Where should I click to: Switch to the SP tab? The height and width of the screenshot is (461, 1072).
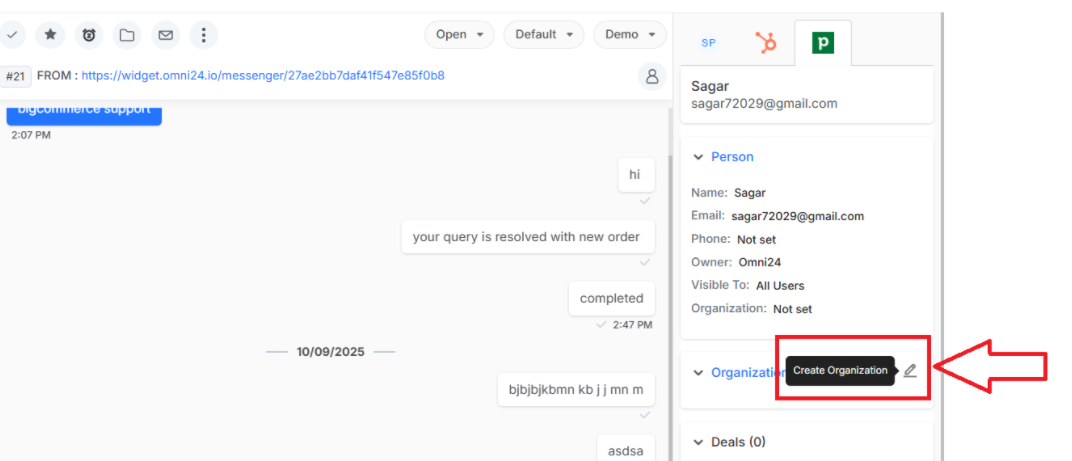point(708,43)
